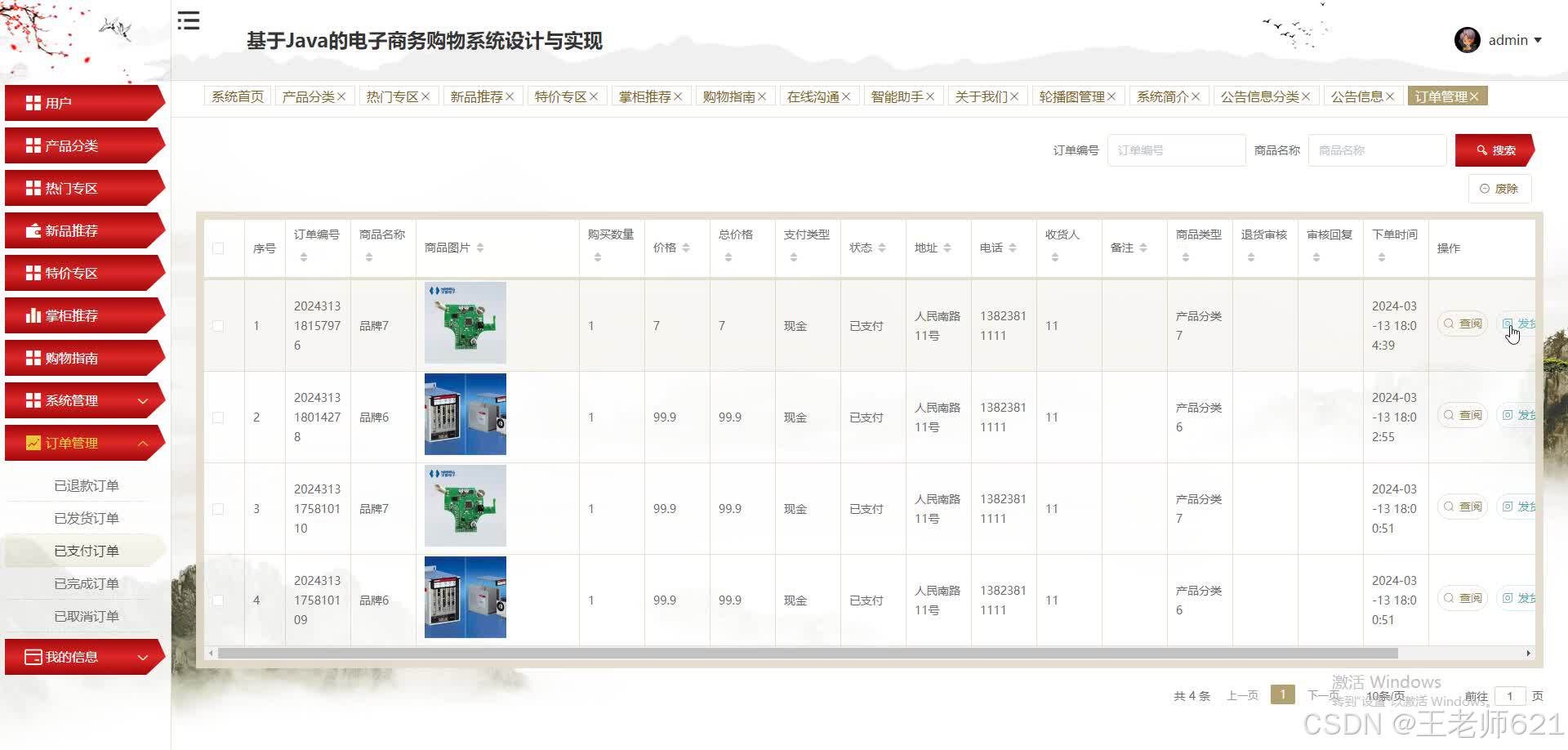
Task: Close the 订单管理 tab
Action: [1474, 96]
